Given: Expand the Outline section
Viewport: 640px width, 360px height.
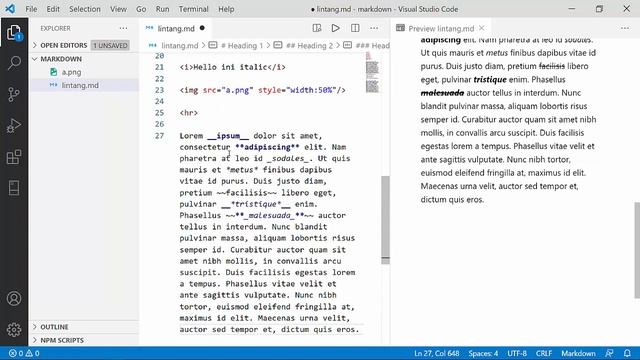Looking at the screenshot, I should coord(54,327).
